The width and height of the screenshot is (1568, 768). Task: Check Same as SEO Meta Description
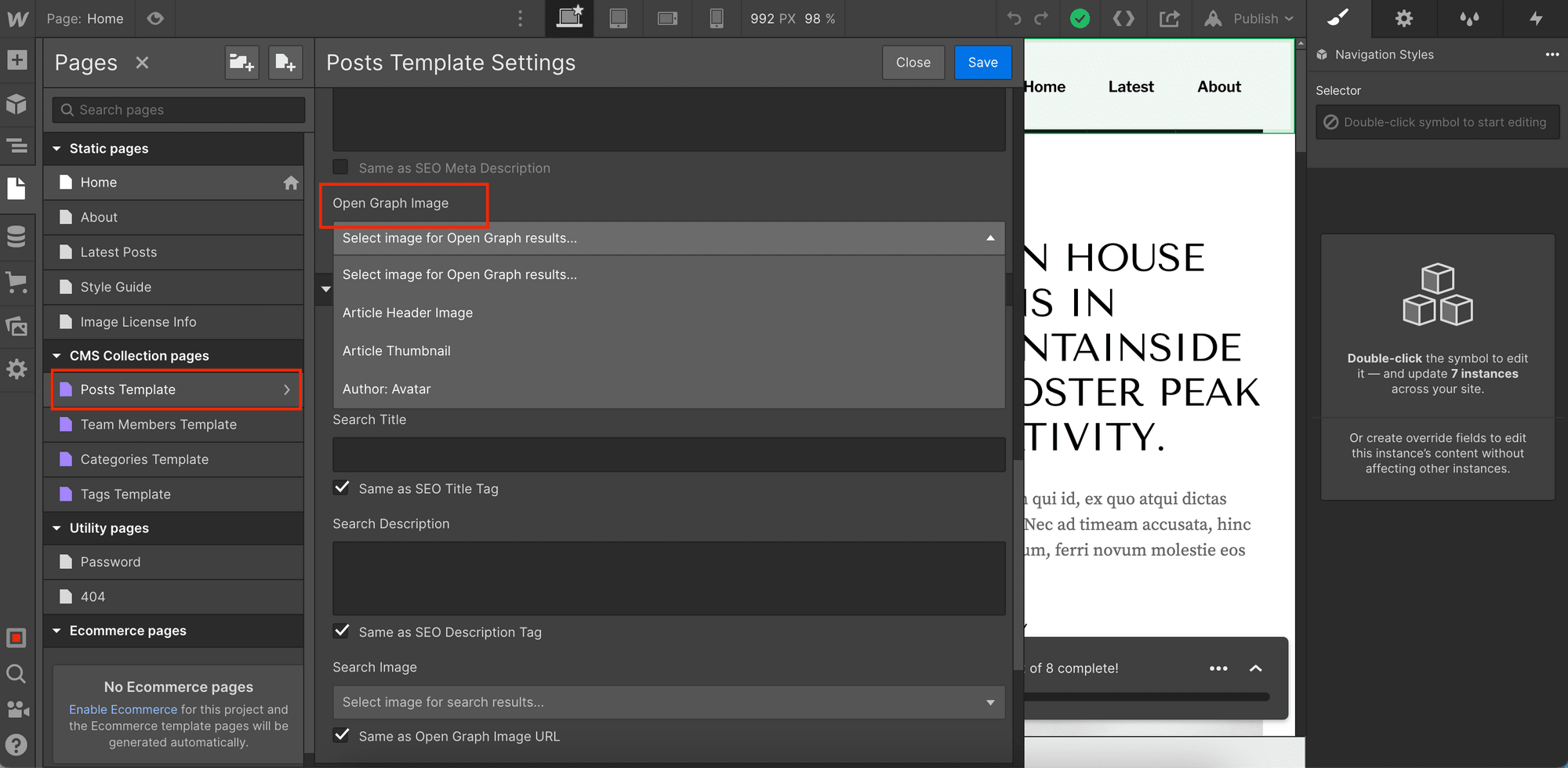point(340,166)
